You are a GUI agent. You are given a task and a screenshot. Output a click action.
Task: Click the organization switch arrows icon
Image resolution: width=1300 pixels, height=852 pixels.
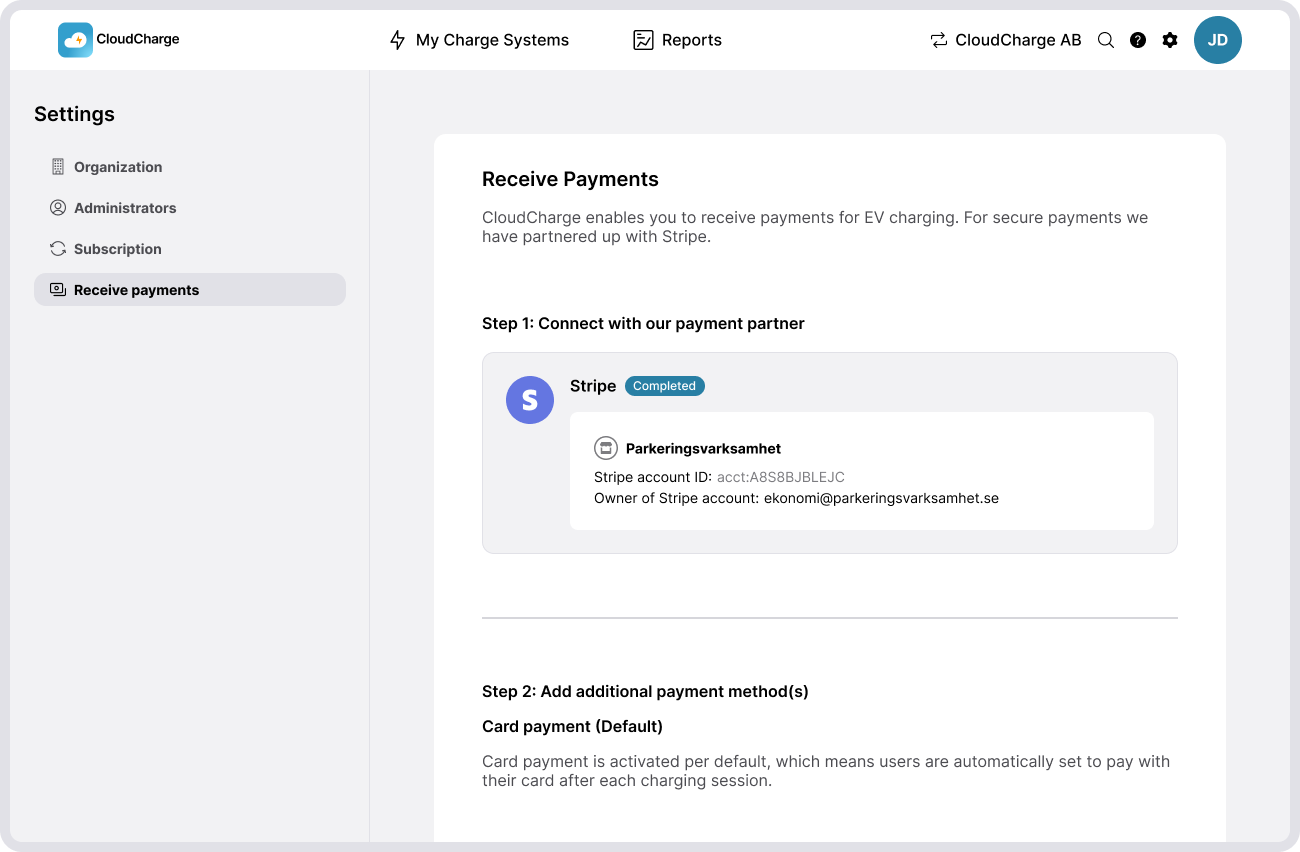(938, 40)
